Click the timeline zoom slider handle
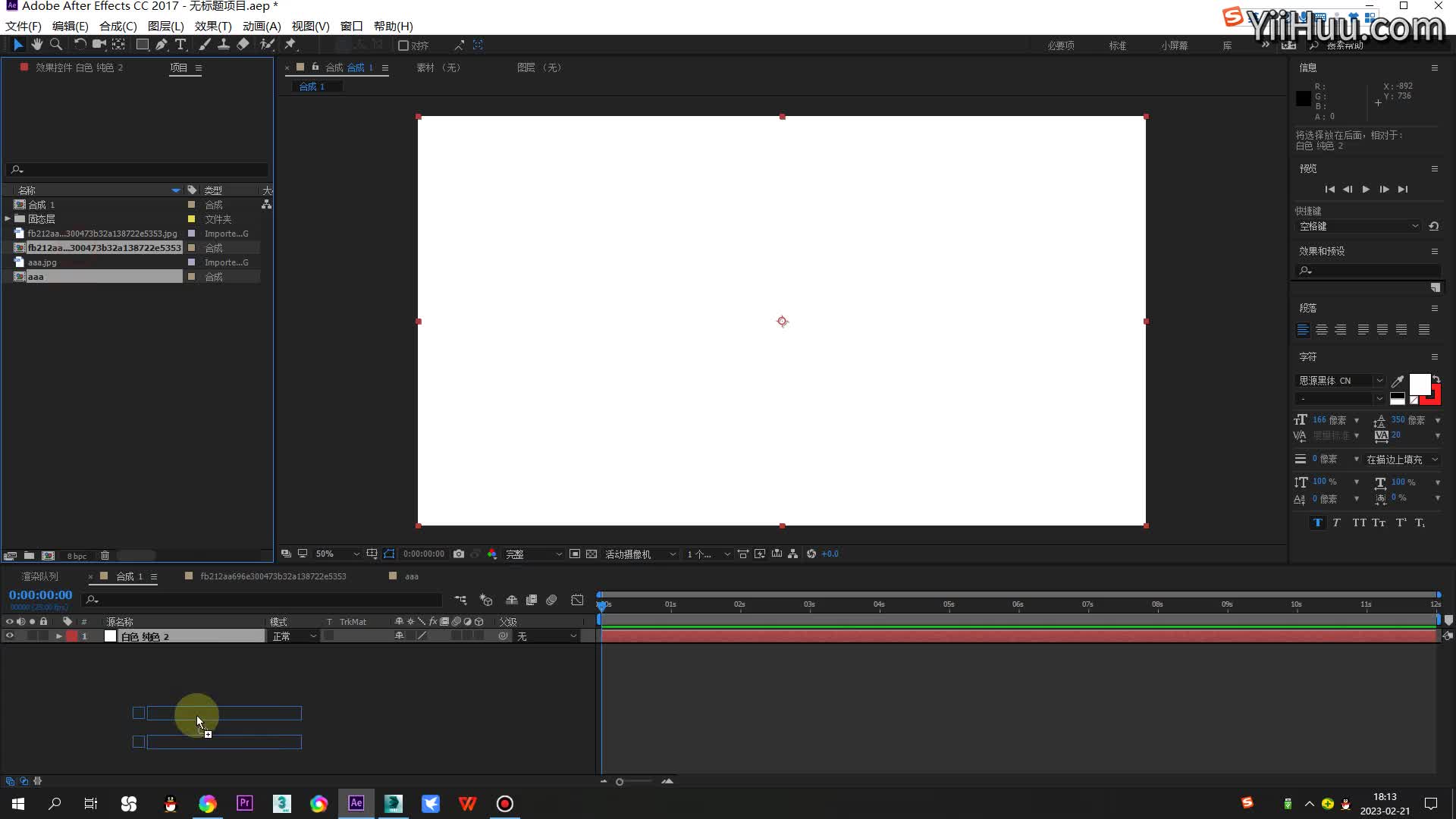1456x819 pixels. pyautogui.click(x=620, y=782)
